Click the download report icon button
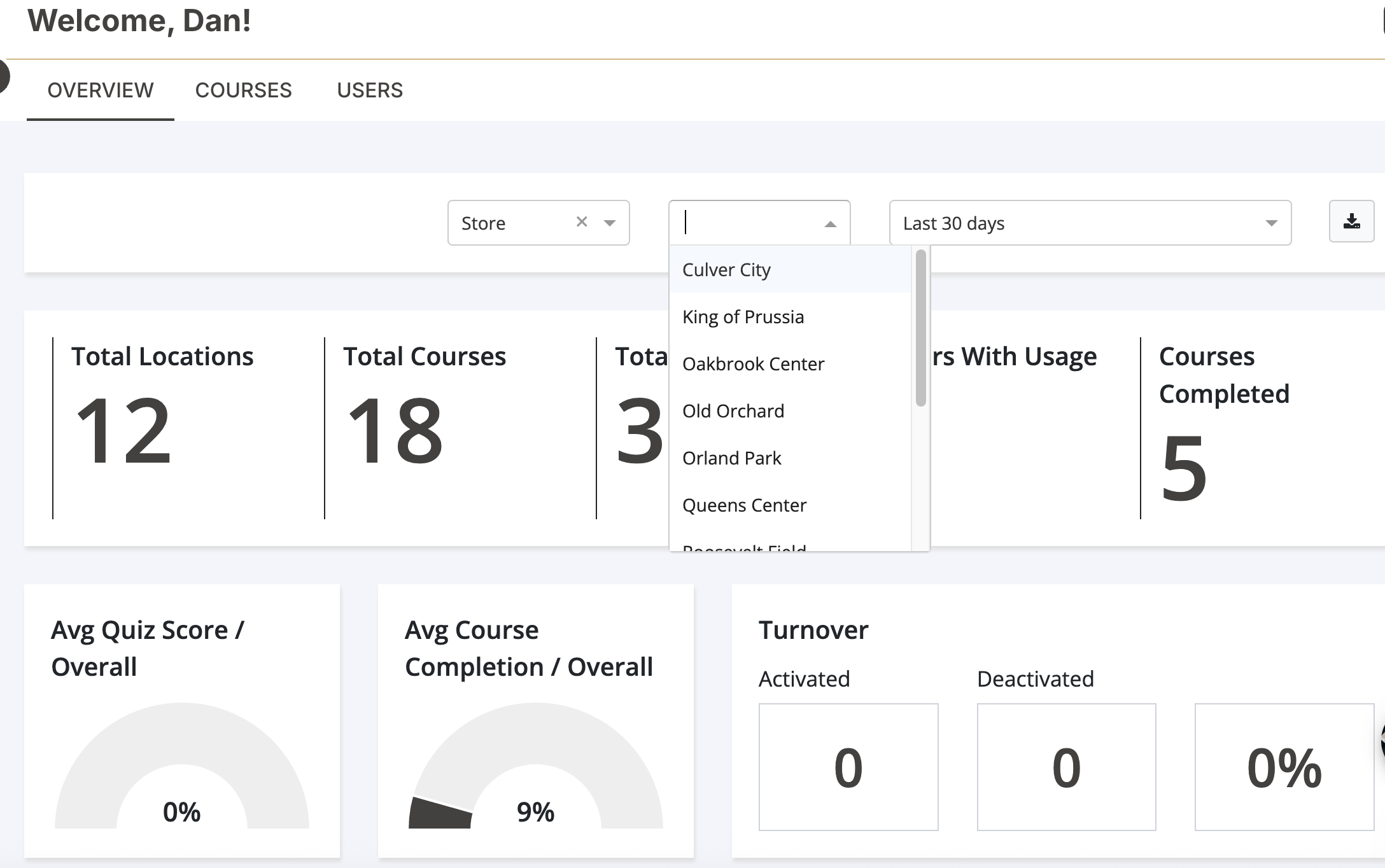Viewport: 1385px width, 868px height. pyautogui.click(x=1351, y=221)
